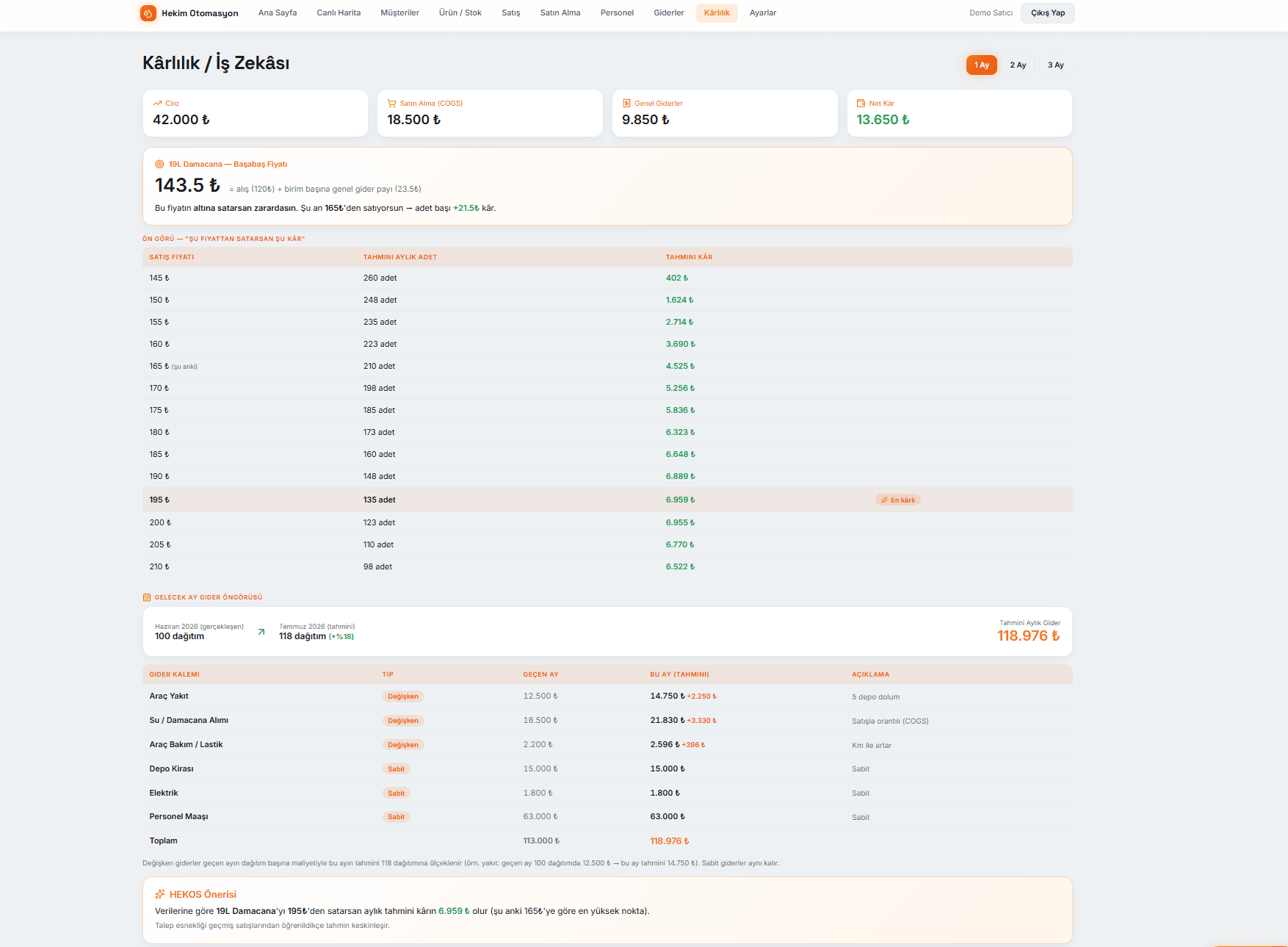Click the upward arrow between Haziran and Temmuz
The width and height of the screenshot is (1288, 947).
(x=261, y=632)
